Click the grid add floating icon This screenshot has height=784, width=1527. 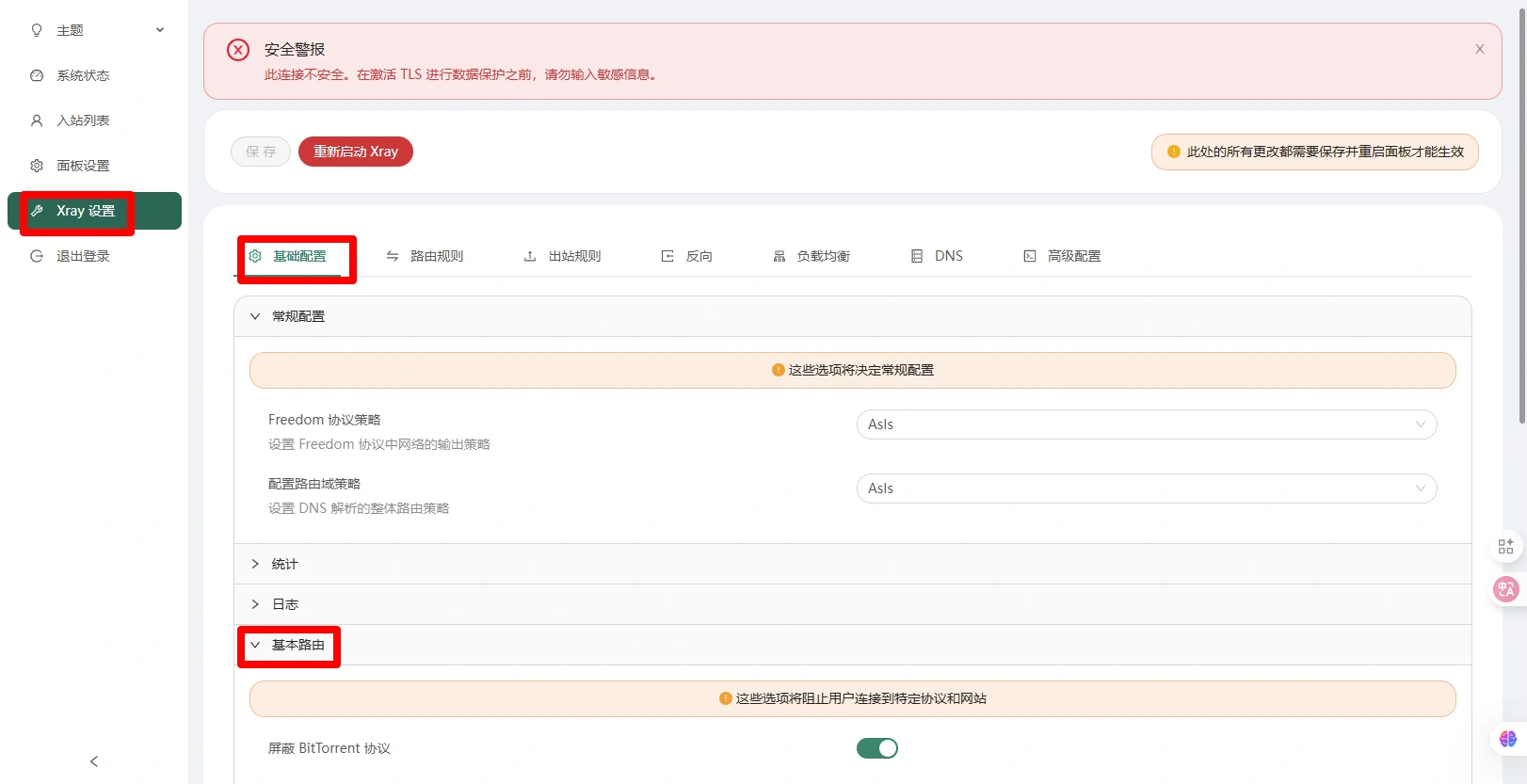pyautogui.click(x=1505, y=546)
